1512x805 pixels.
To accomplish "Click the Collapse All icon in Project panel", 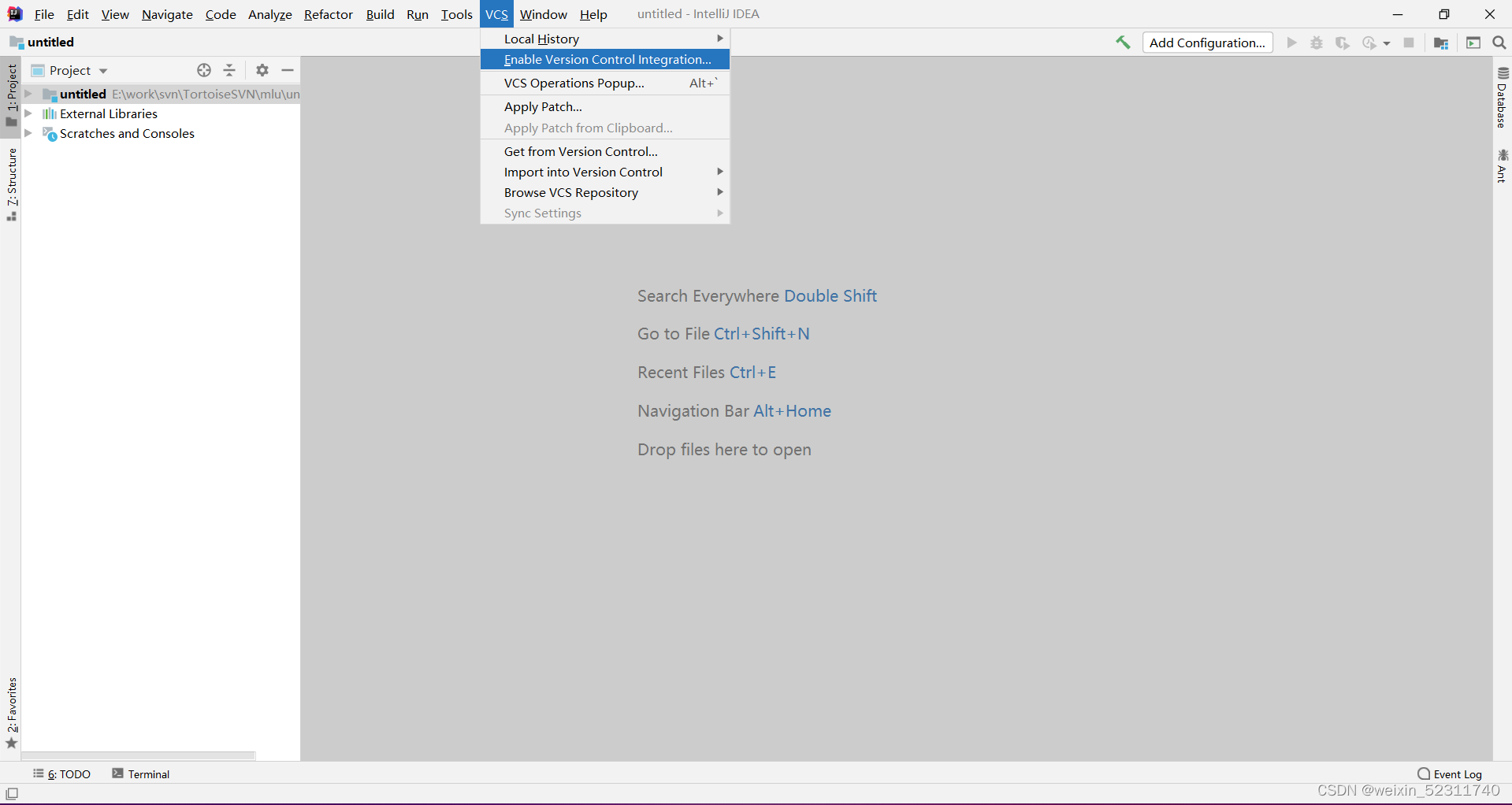I will click(x=229, y=70).
